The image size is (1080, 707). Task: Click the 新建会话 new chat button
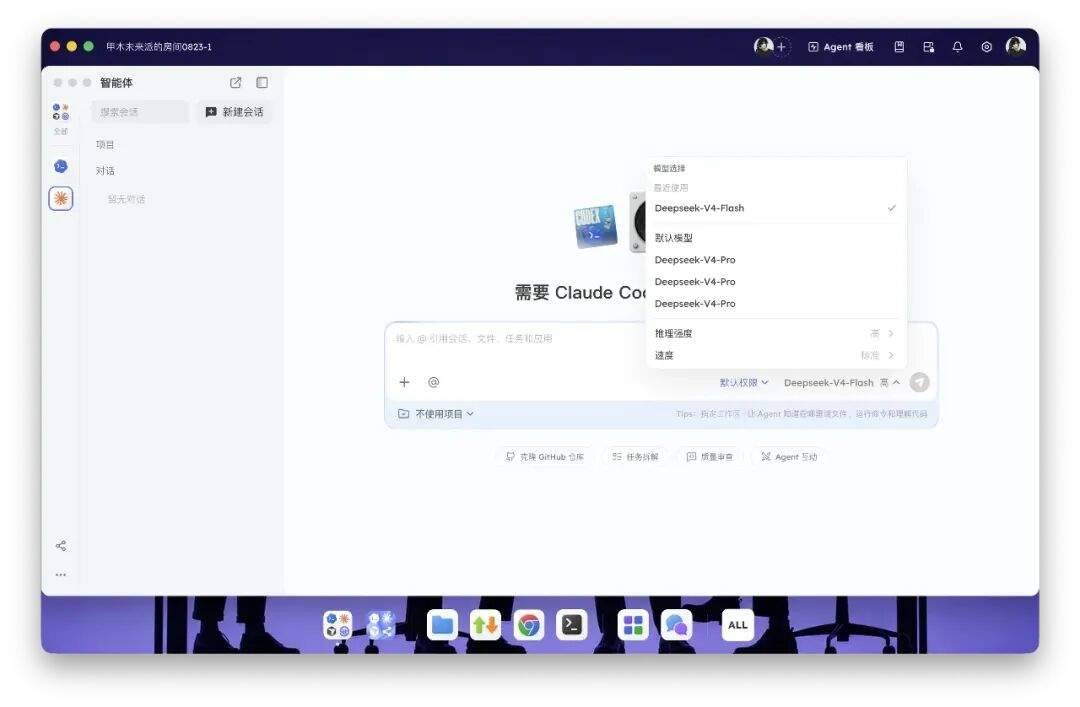click(x=234, y=112)
